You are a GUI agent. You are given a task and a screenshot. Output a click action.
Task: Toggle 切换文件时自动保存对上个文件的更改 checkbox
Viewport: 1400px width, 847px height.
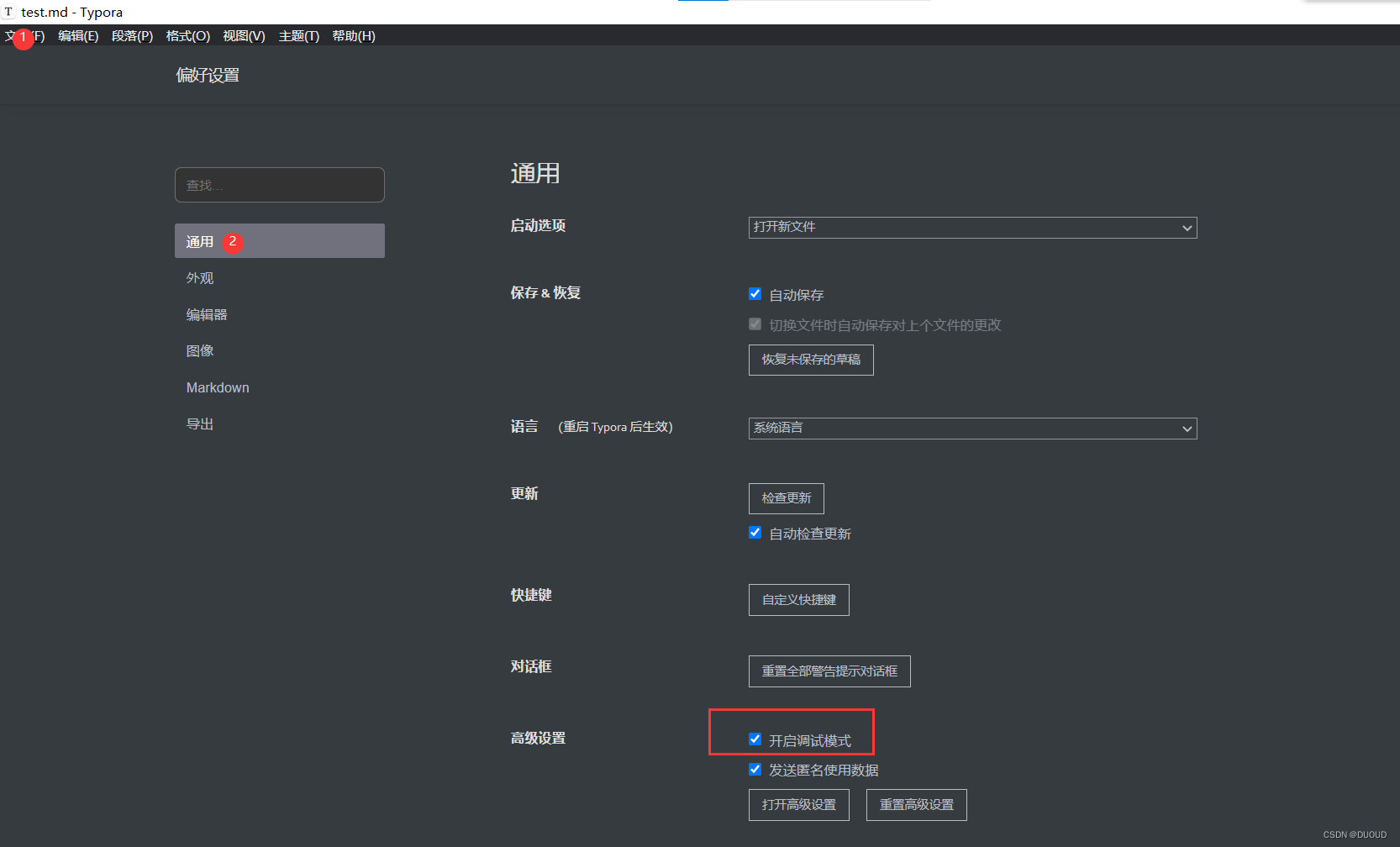coord(755,324)
